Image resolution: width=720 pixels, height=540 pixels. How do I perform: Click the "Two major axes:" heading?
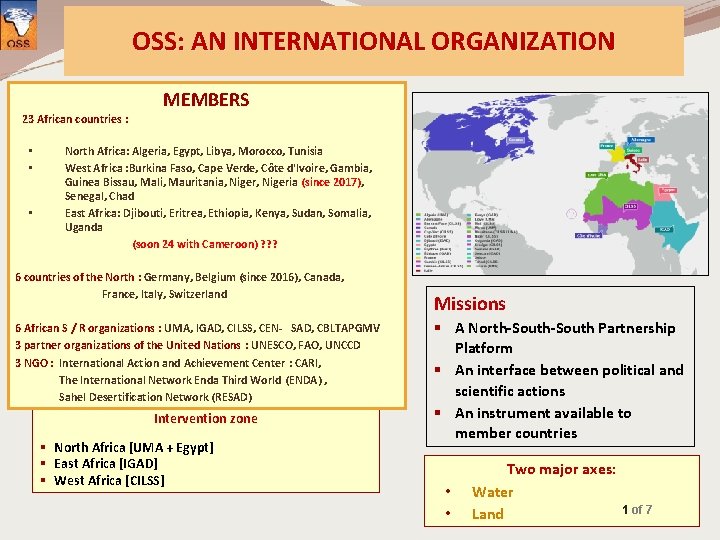(561, 469)
